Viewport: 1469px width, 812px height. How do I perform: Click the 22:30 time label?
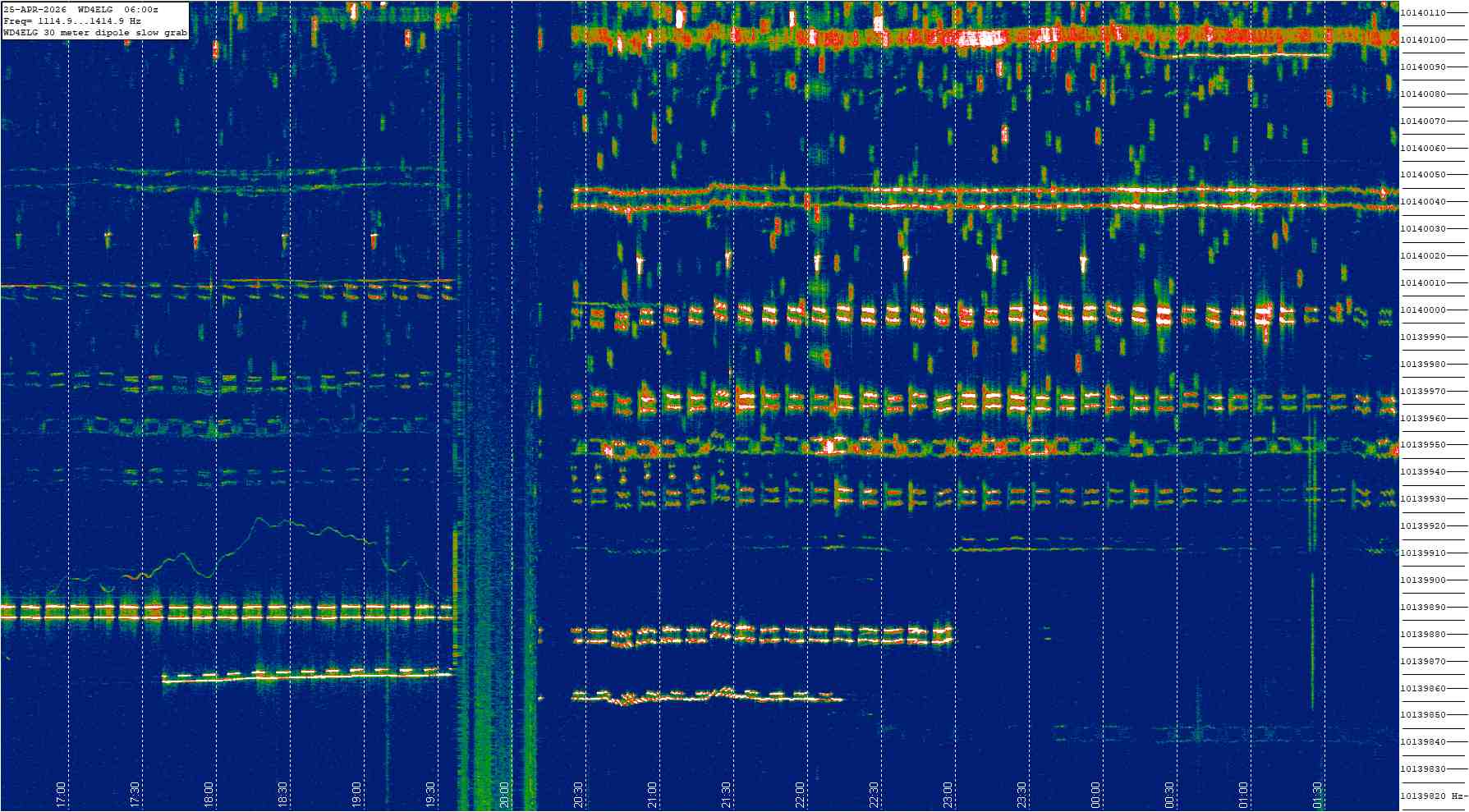[x=875, y=795]
